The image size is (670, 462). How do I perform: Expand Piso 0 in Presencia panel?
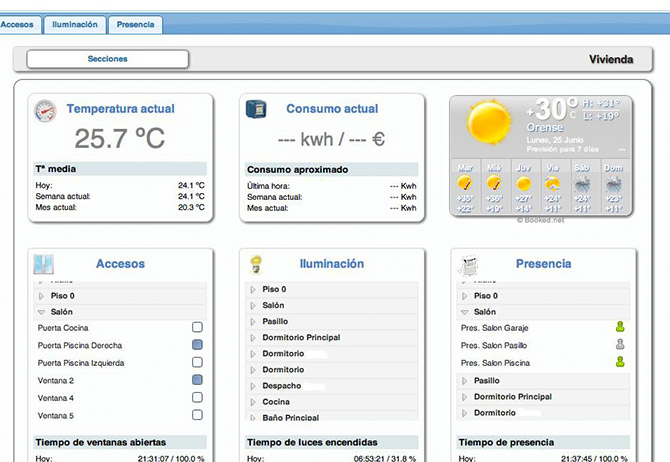click(x=464, y=296)
